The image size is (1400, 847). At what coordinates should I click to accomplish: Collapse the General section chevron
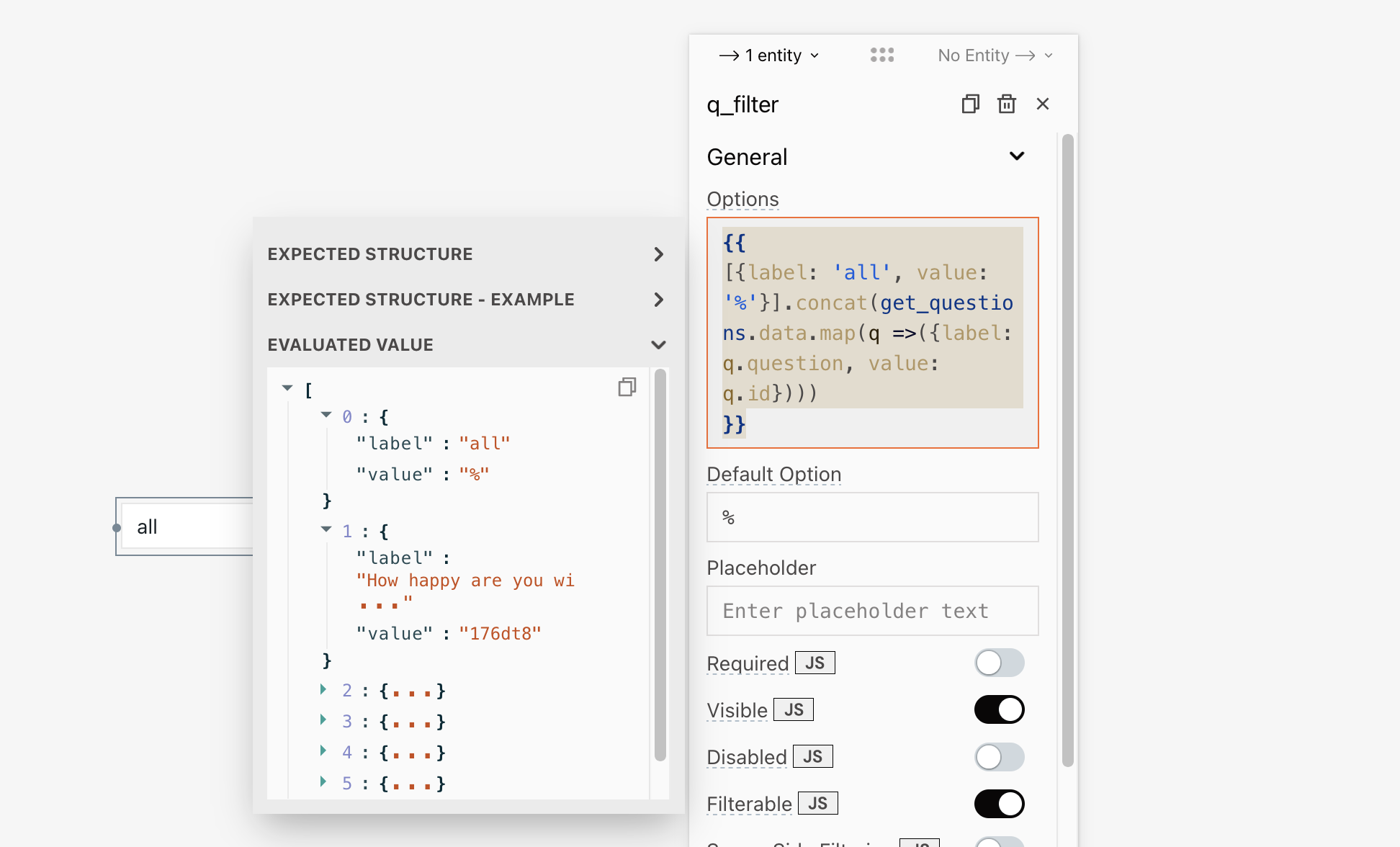click(1016, 156)
